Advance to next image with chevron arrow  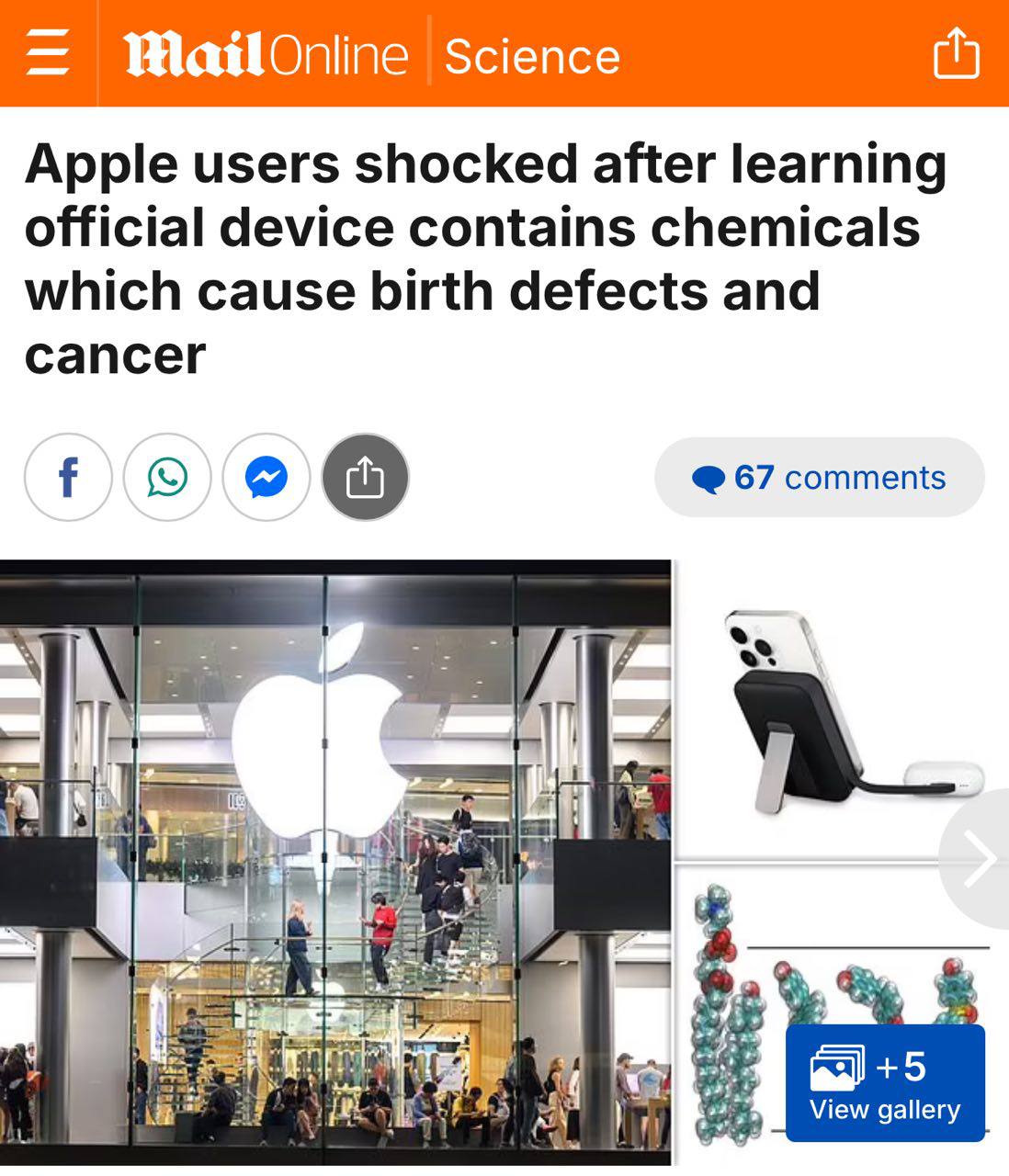point(977,859)
